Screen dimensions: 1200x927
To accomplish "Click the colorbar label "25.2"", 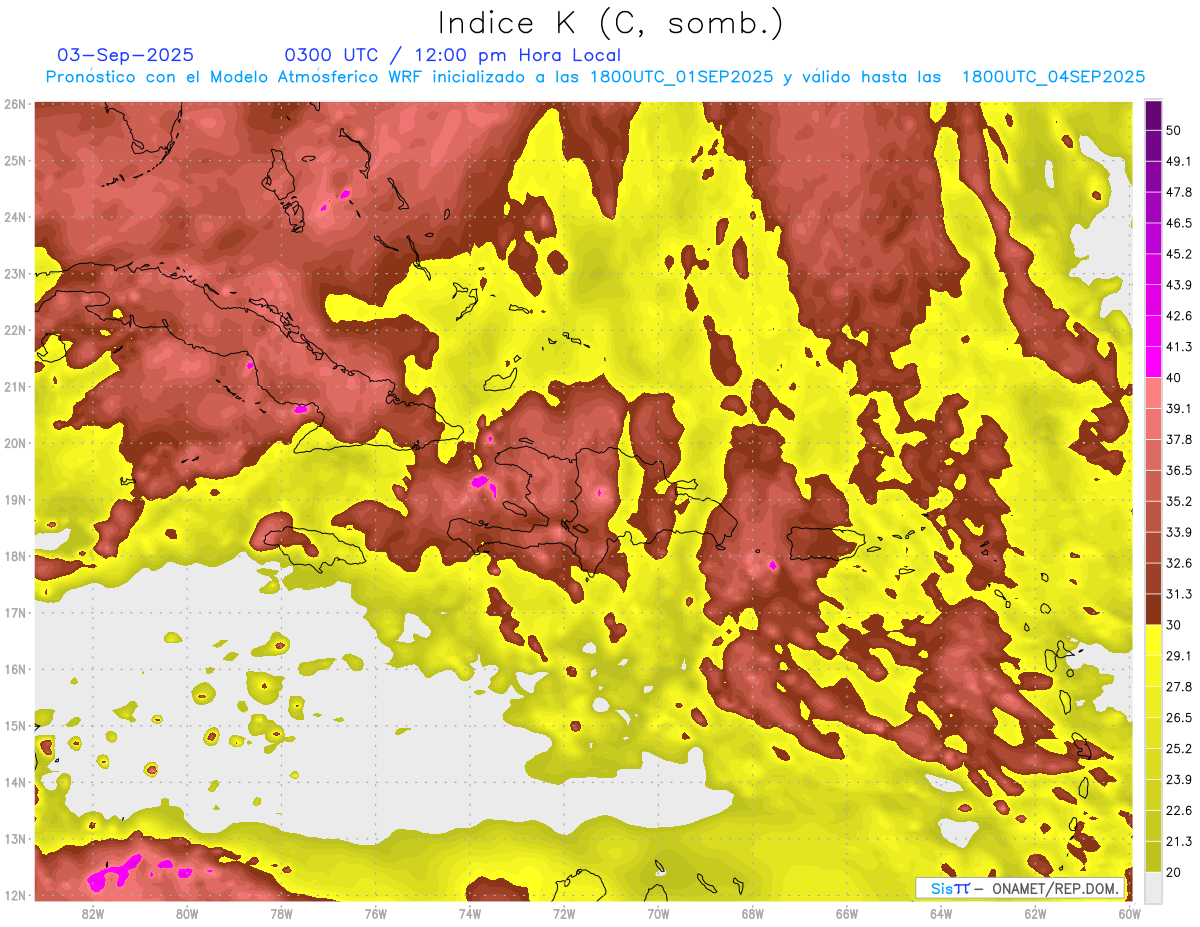I will pyautogui.click(x=1179, y=748).
